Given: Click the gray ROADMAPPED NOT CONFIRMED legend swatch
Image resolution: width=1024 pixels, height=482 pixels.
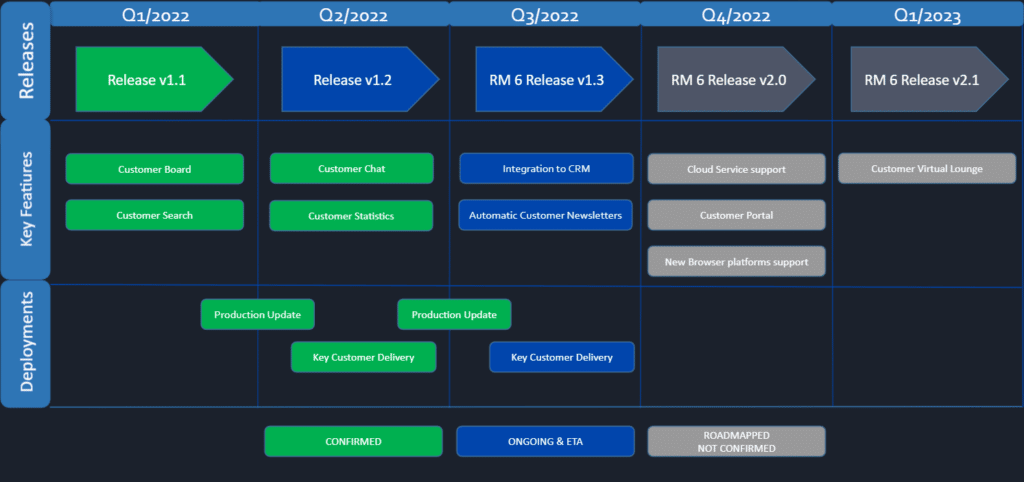Looking at the screenshot, I should click(x=737, y=442).
